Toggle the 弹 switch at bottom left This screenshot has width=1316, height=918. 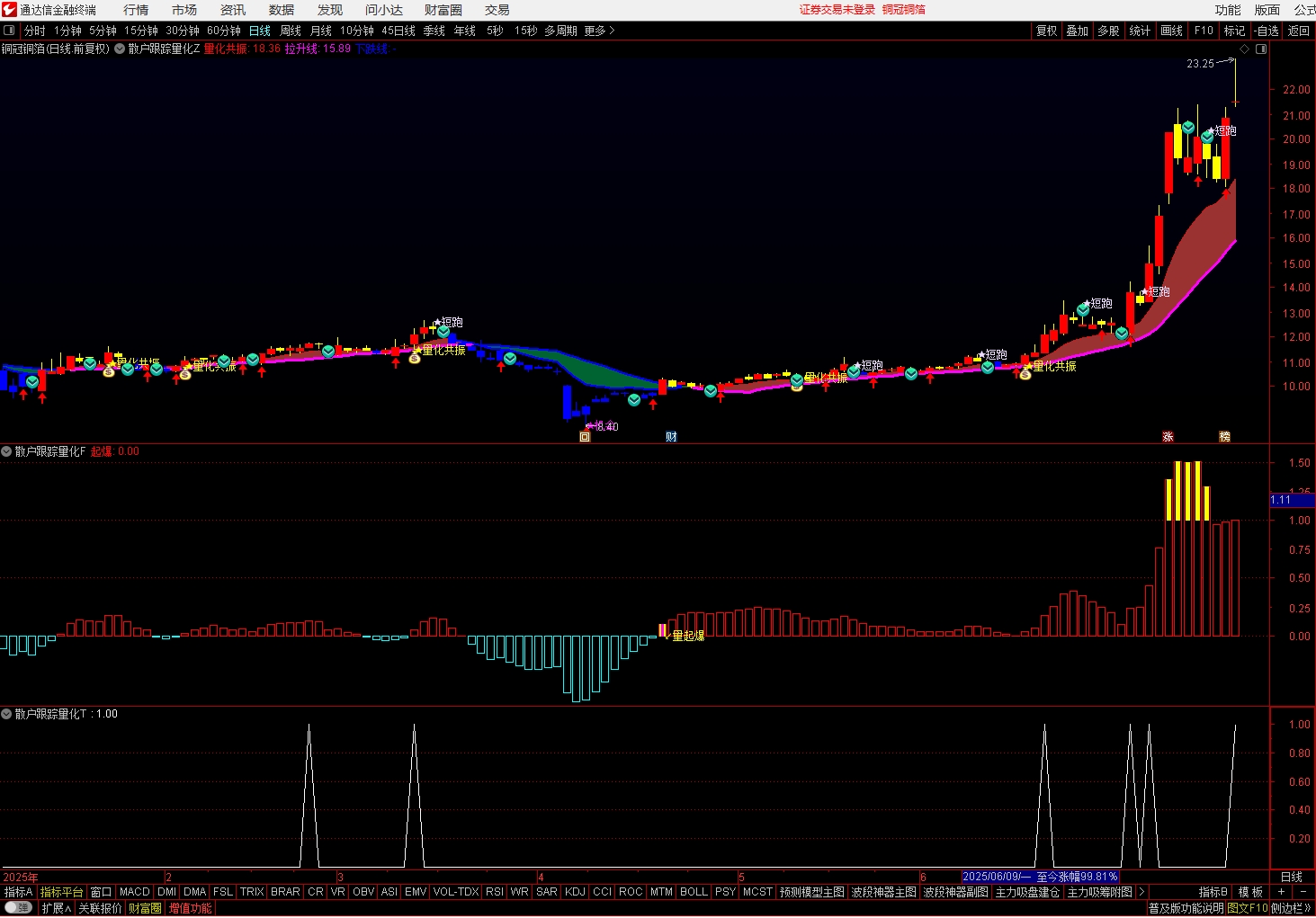click(18, 908)
